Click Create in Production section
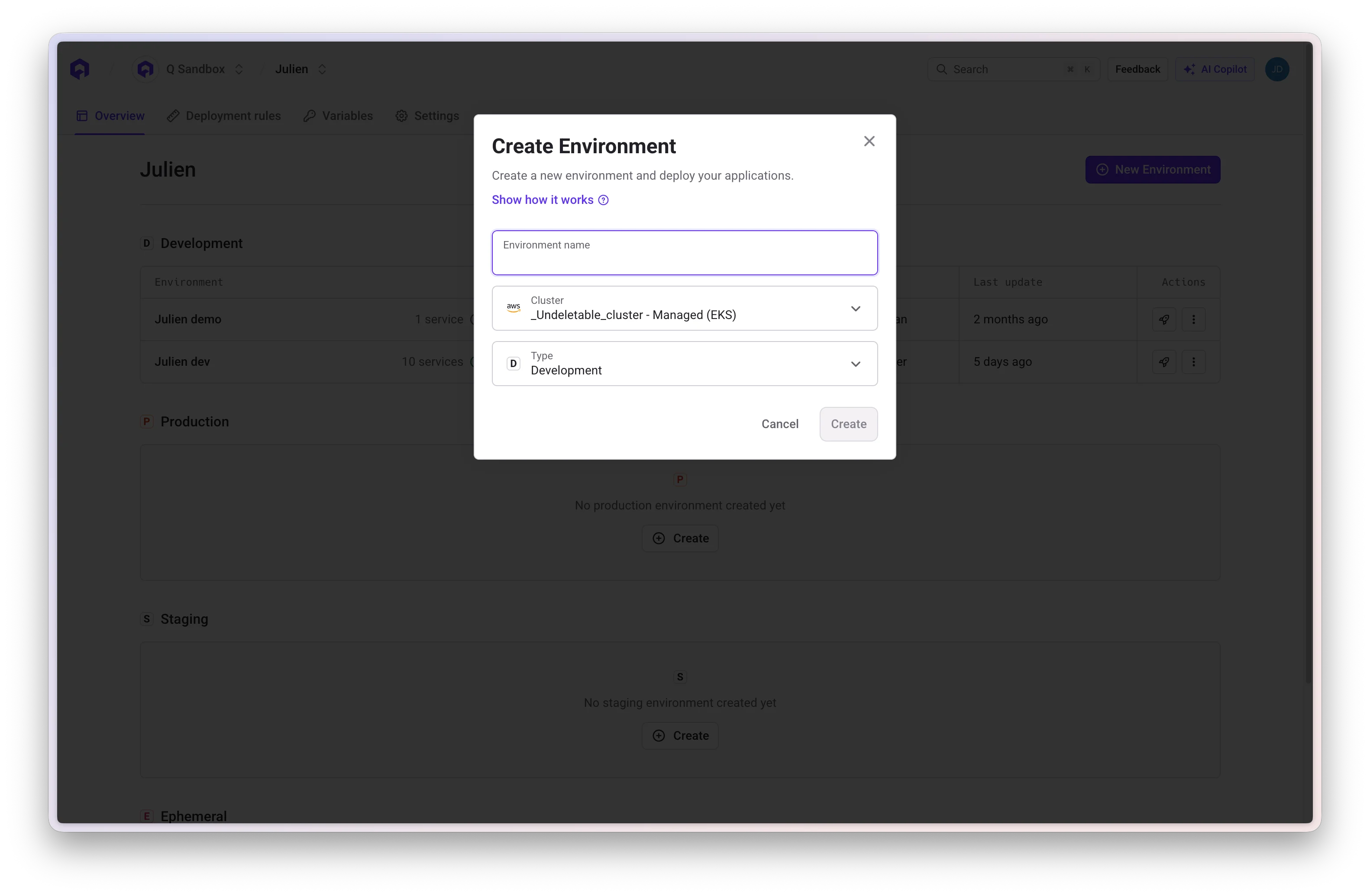Viewport: 1370px width, 896px height. 680,538
